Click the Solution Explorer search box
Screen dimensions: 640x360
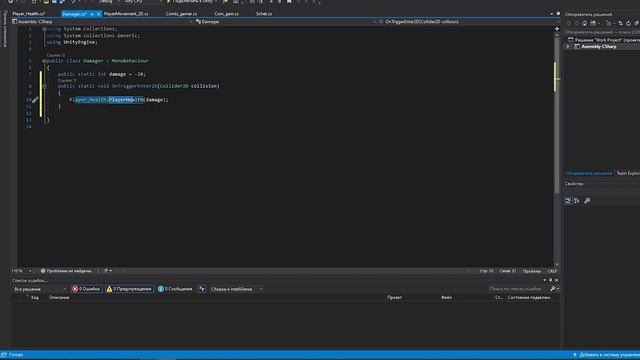click(x=602, y=32)
